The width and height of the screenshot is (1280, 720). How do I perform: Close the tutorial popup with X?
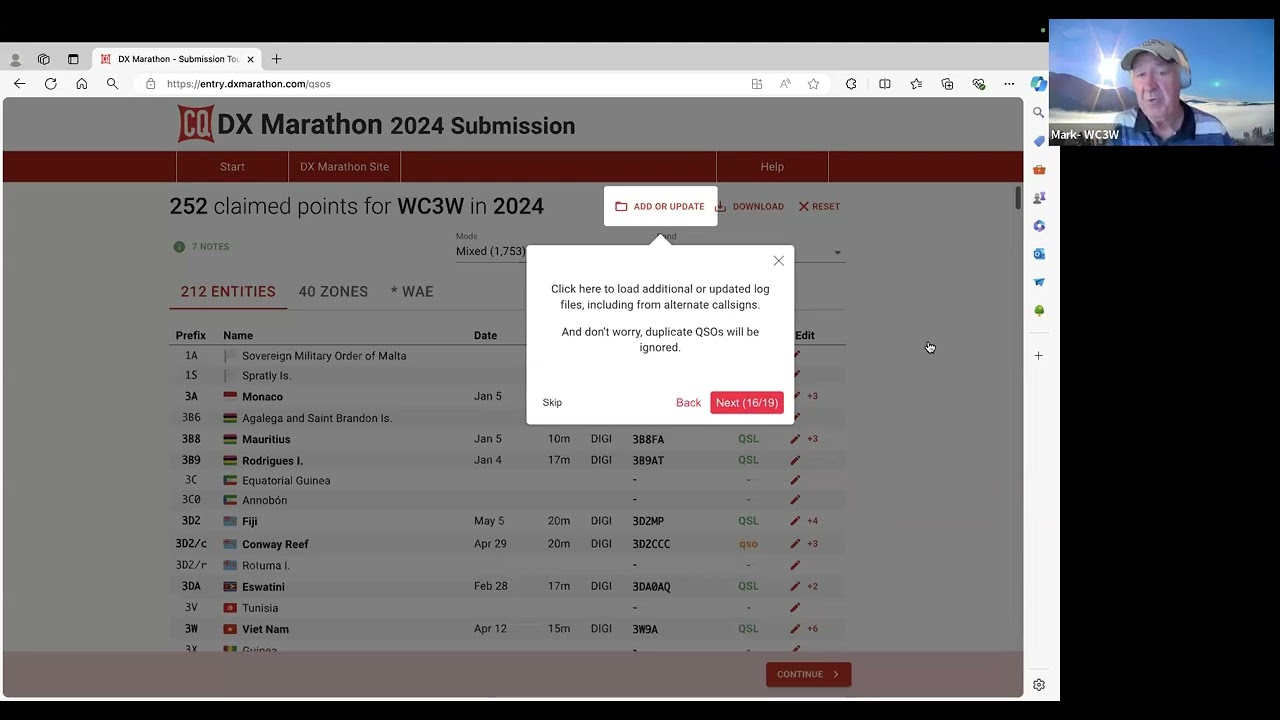point(779,261)
